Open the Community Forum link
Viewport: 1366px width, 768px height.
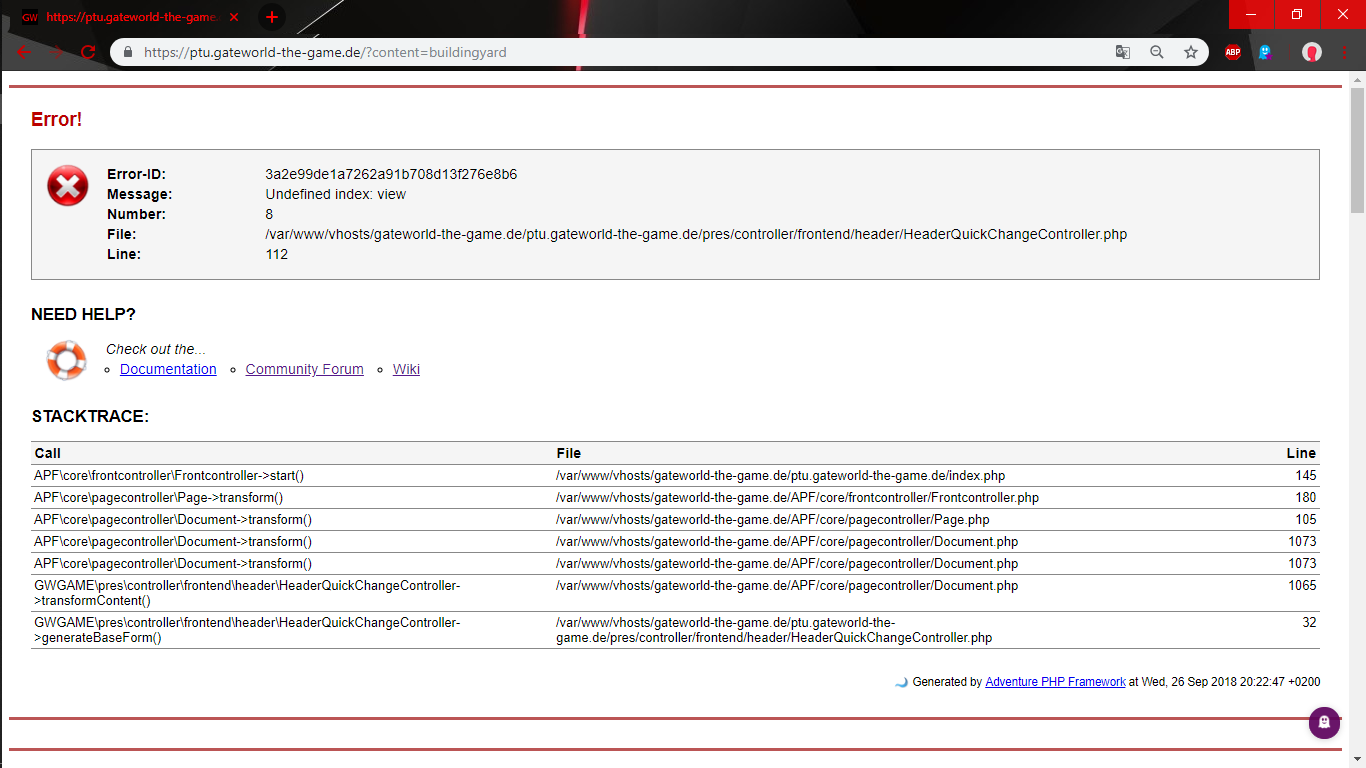point(304,369)
